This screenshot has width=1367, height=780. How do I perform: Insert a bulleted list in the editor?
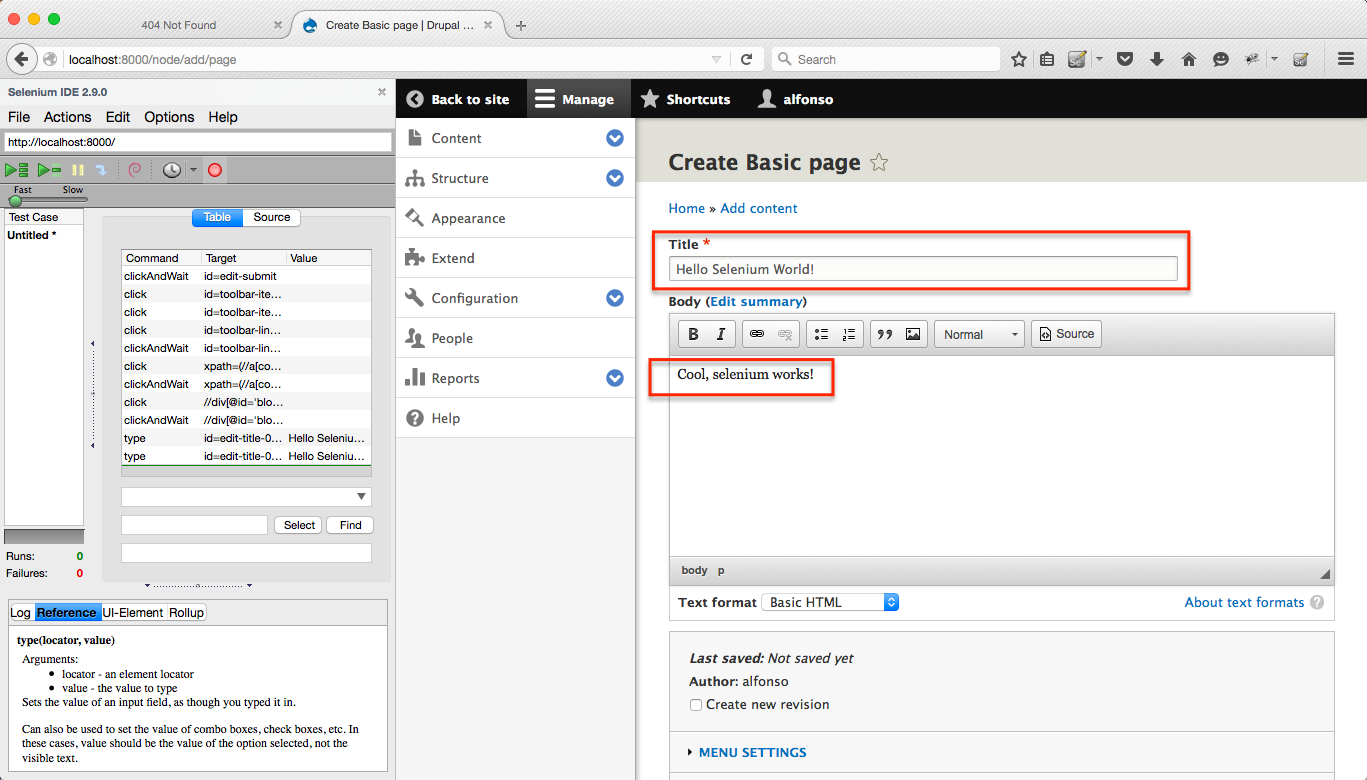(821, 334)
